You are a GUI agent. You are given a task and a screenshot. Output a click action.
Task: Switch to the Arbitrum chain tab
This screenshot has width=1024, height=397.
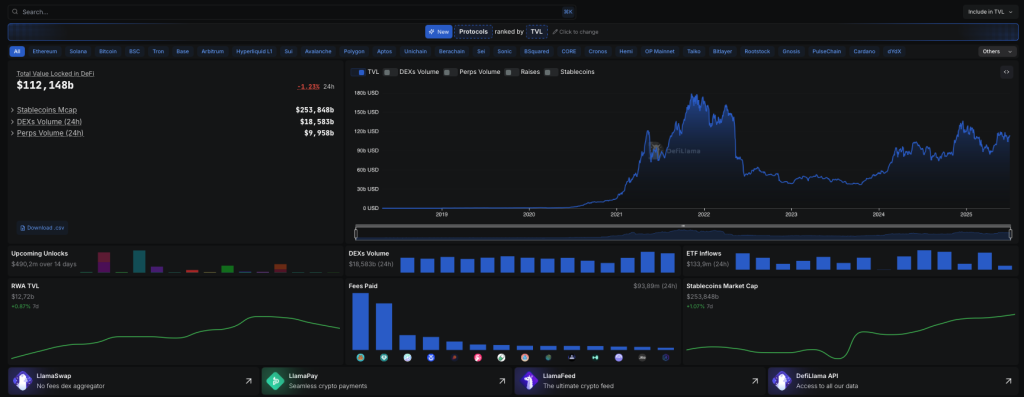pyautogui.click(x=213, y=51)
